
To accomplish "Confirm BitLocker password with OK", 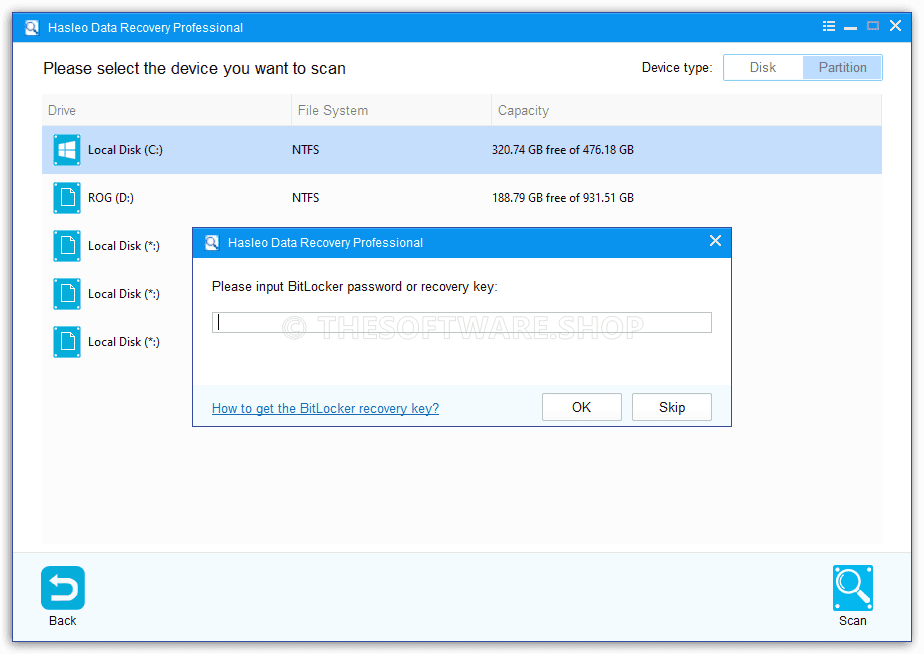I will pos(582,407).
